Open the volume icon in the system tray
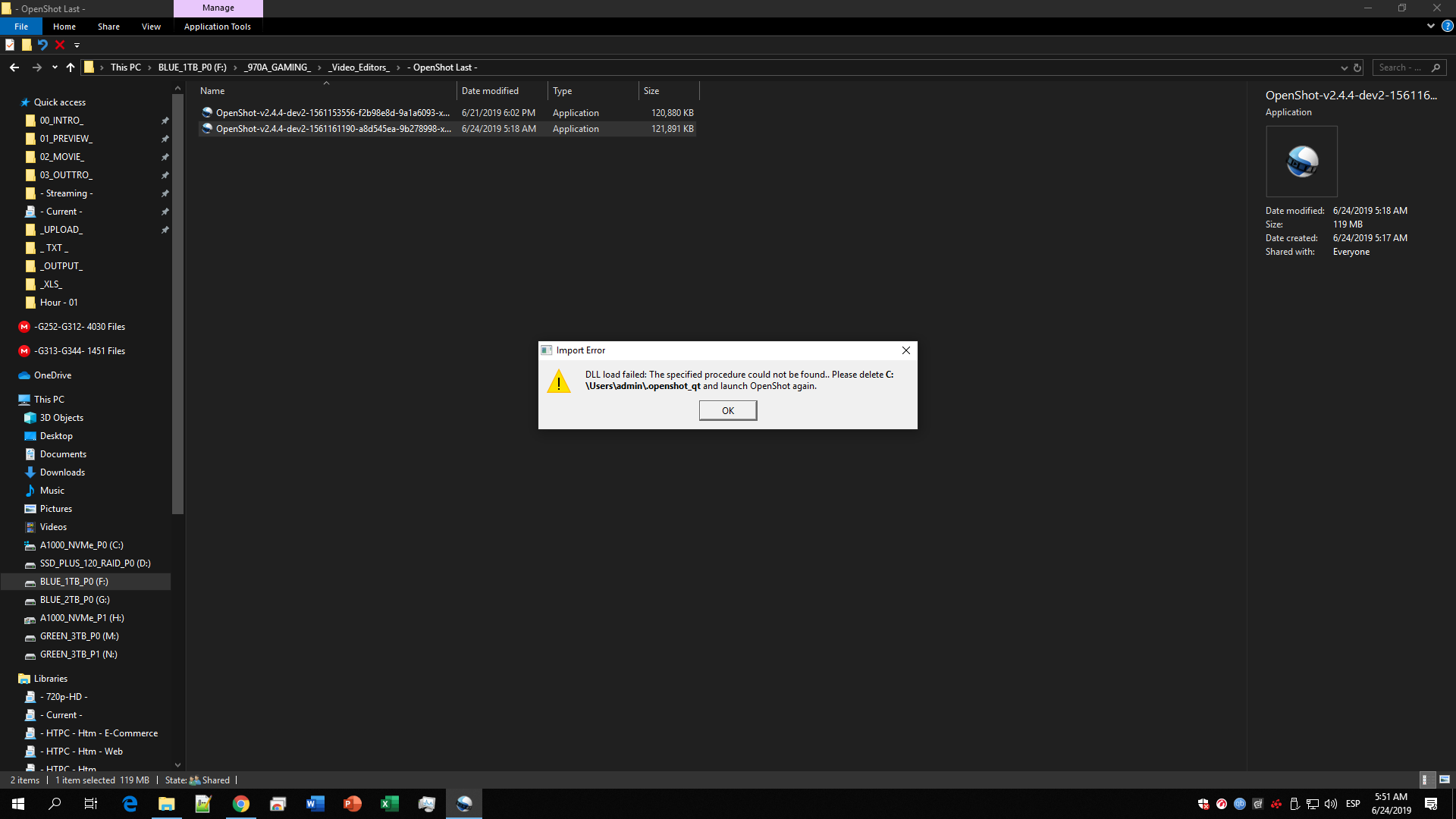Image resolution: width=1456 pixels, height=819 pixels. tap(1331, 804)
